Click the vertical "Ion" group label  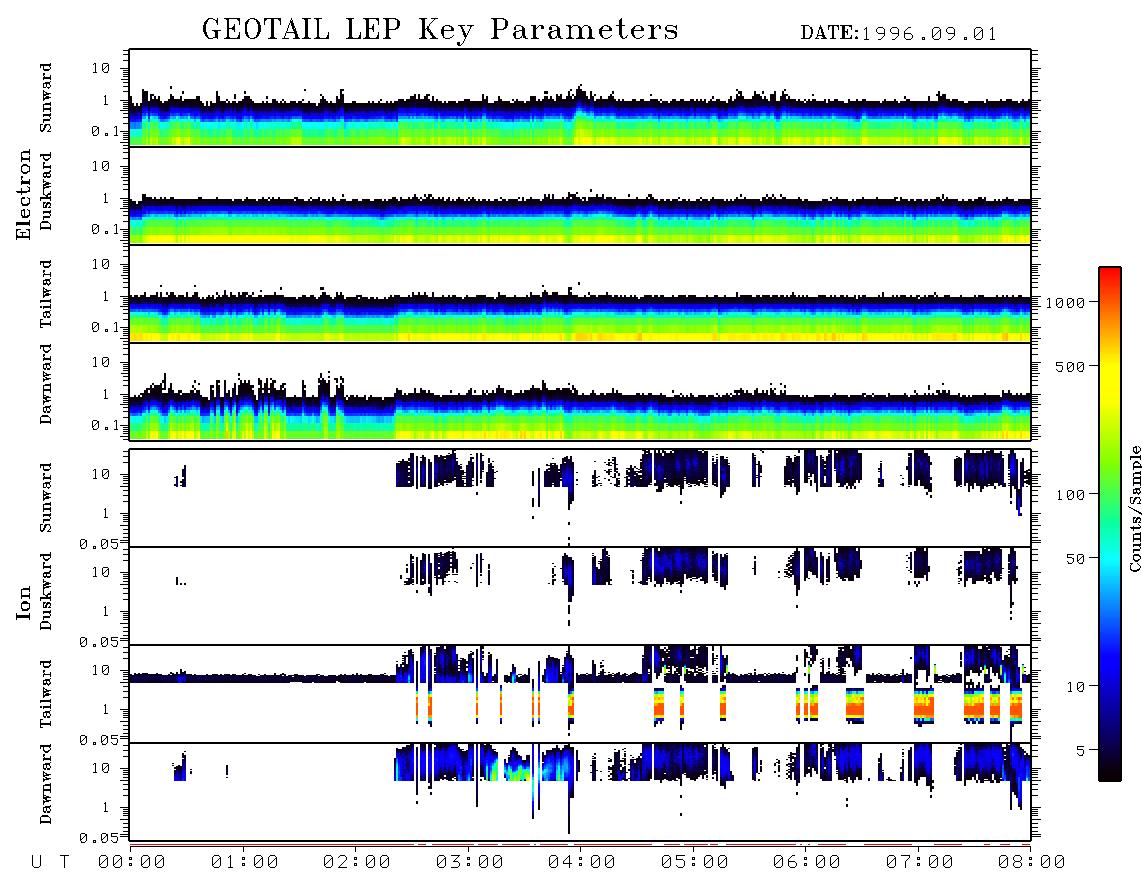[24, 602]
